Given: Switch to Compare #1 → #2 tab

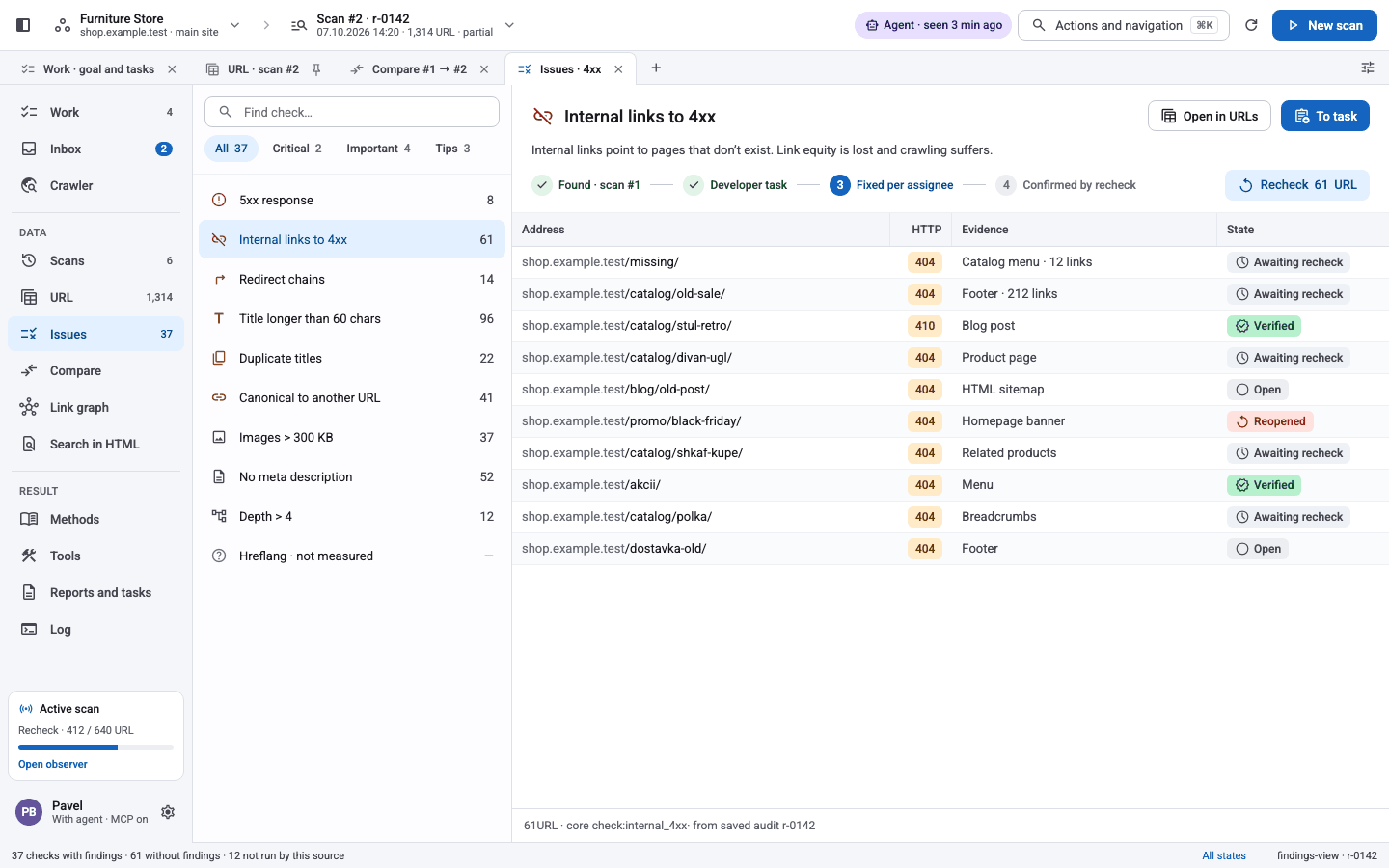Looking at the screenshot, I should click(x=419, y=69).
